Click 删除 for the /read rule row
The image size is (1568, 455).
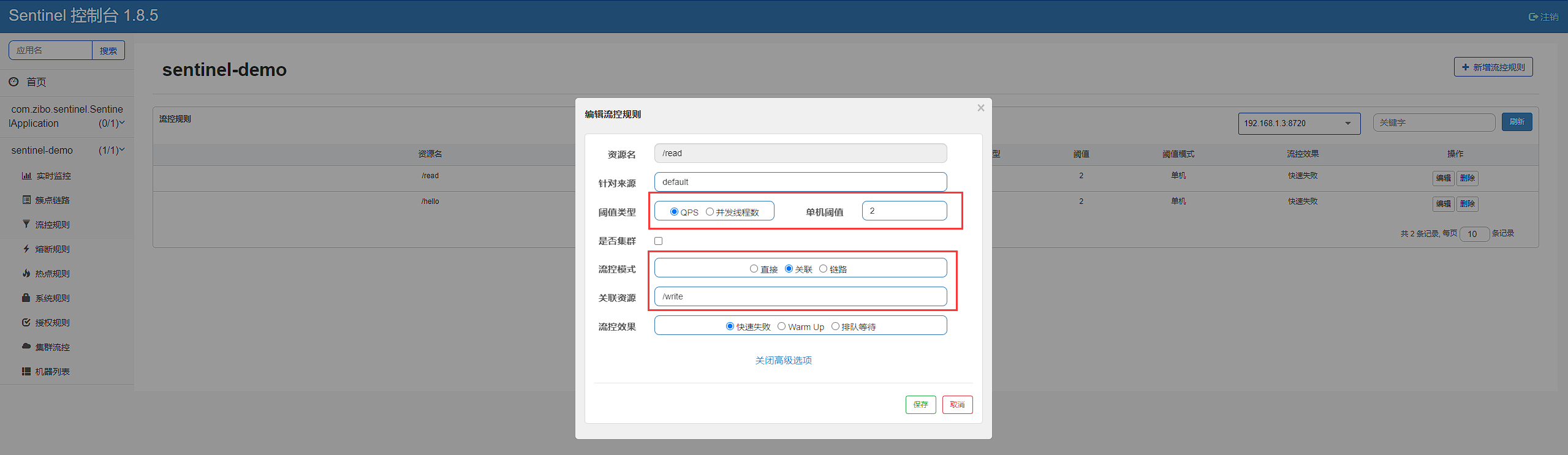point(1468,178)
